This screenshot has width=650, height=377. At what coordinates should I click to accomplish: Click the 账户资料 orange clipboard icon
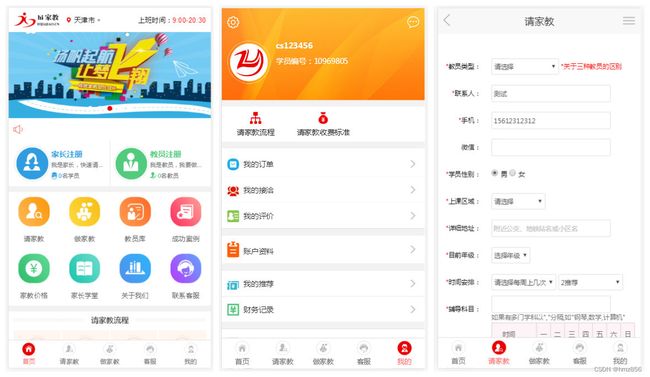(233, 250)
